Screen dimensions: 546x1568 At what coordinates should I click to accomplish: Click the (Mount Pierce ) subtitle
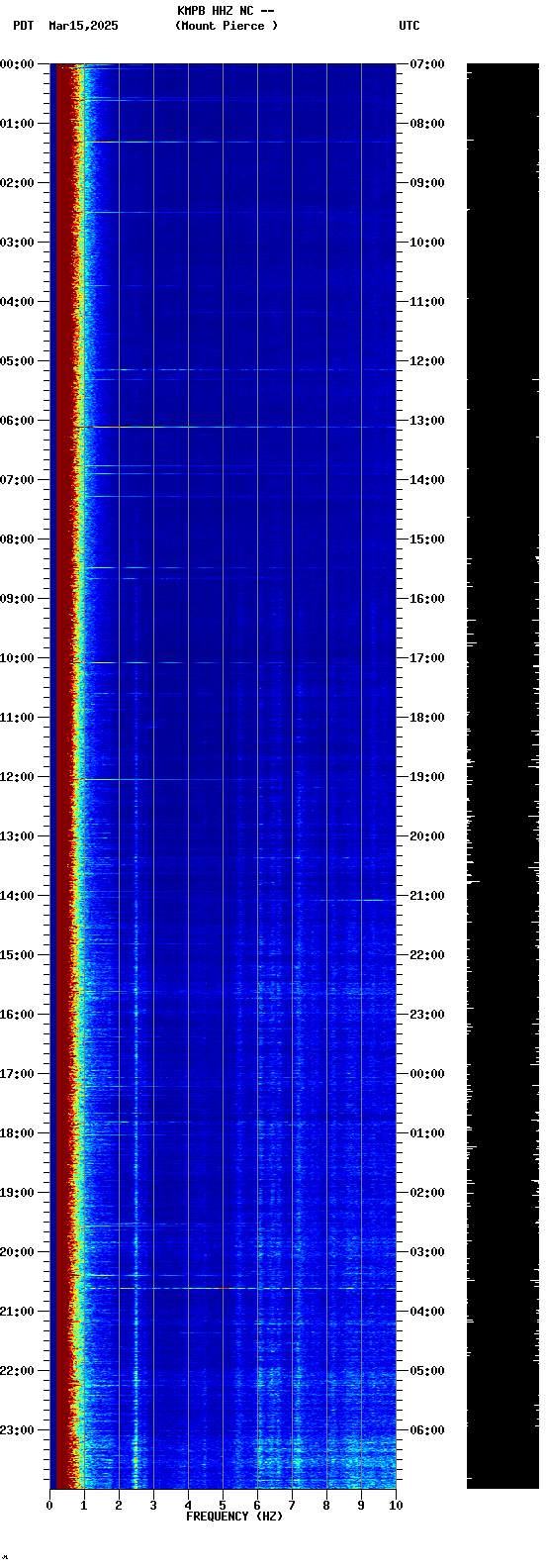pos(227,26)
